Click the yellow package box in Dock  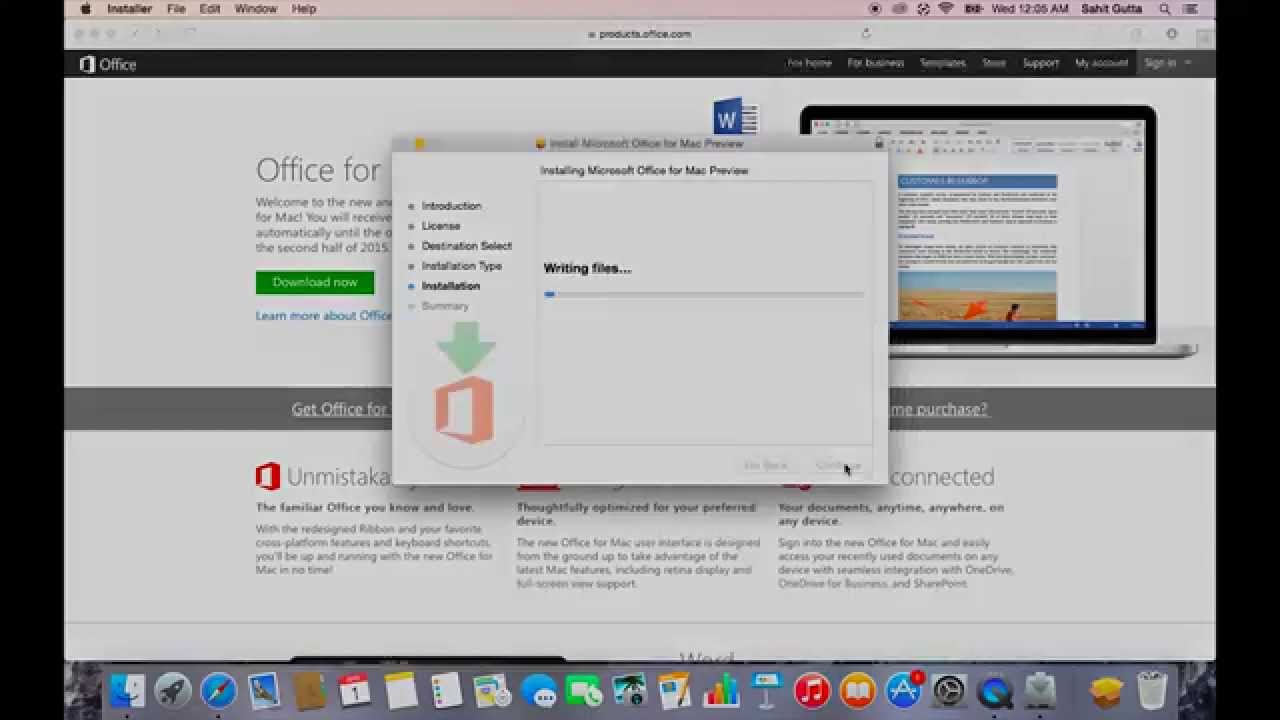pyautogui.click(x=1107, y=691)
